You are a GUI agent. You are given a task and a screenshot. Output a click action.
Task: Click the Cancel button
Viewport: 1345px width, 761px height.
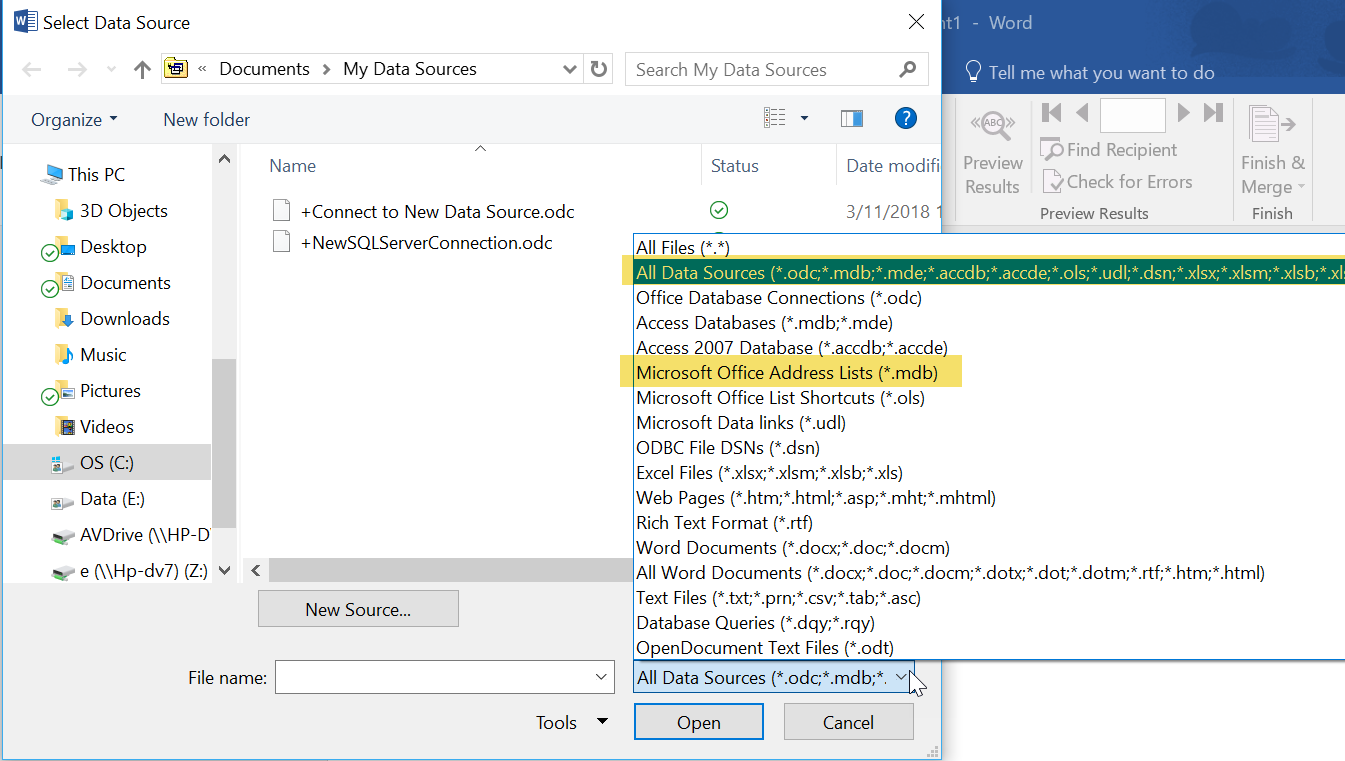tap(848, 722)
